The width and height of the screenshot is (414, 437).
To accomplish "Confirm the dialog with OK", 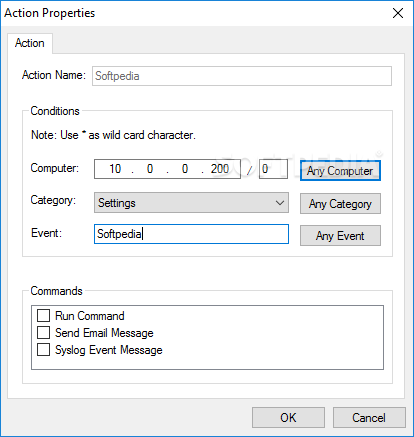I will tap(288, 417).
